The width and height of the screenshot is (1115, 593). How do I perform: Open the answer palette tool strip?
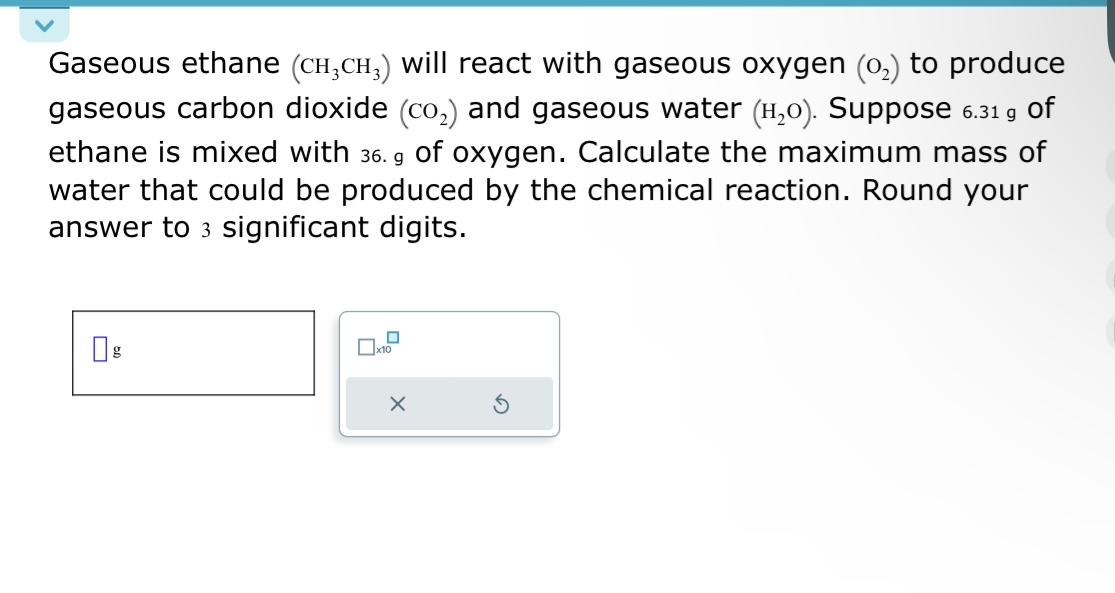coord(449,373)
